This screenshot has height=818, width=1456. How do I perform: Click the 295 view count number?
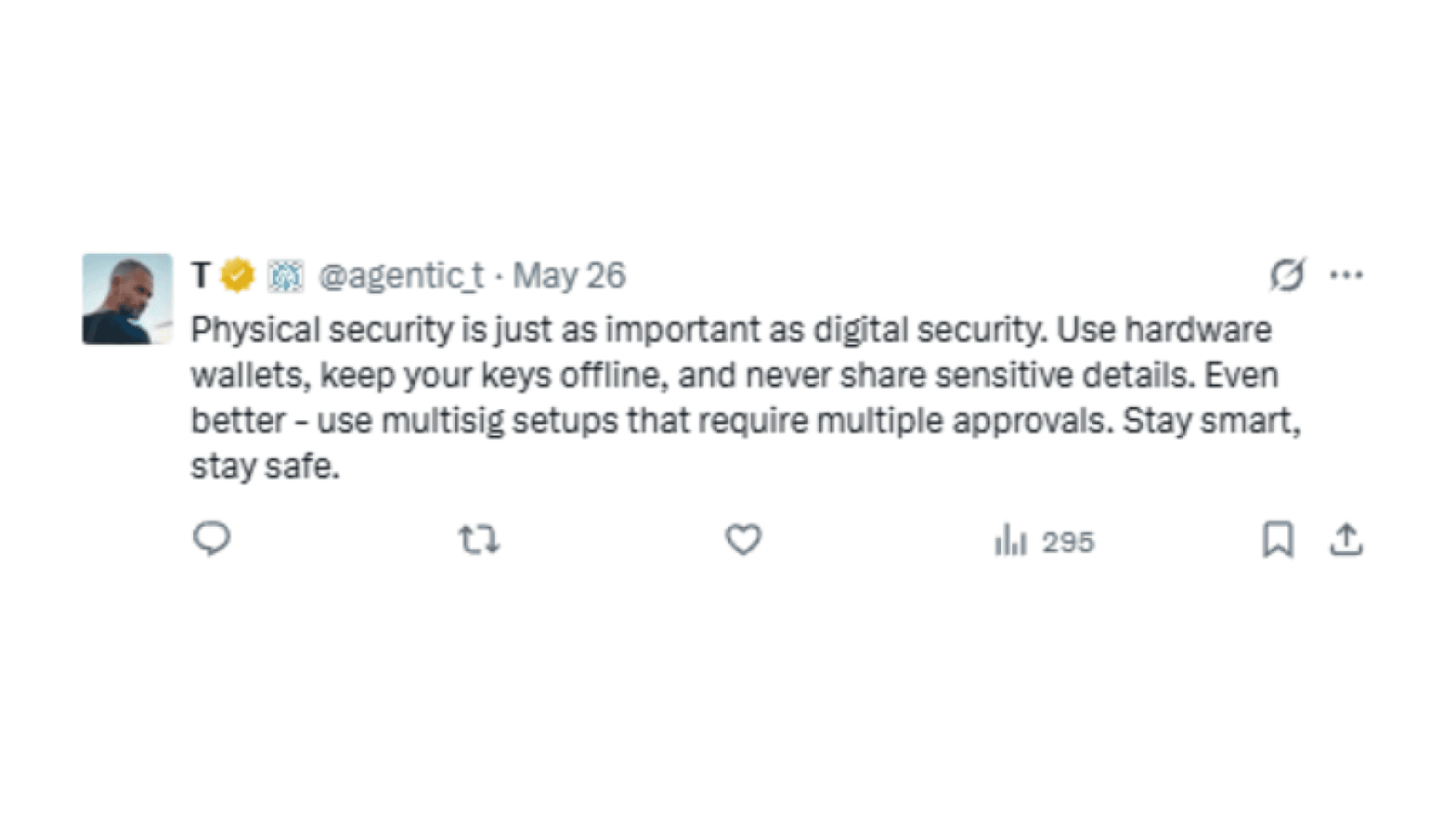coord(1069,542)
